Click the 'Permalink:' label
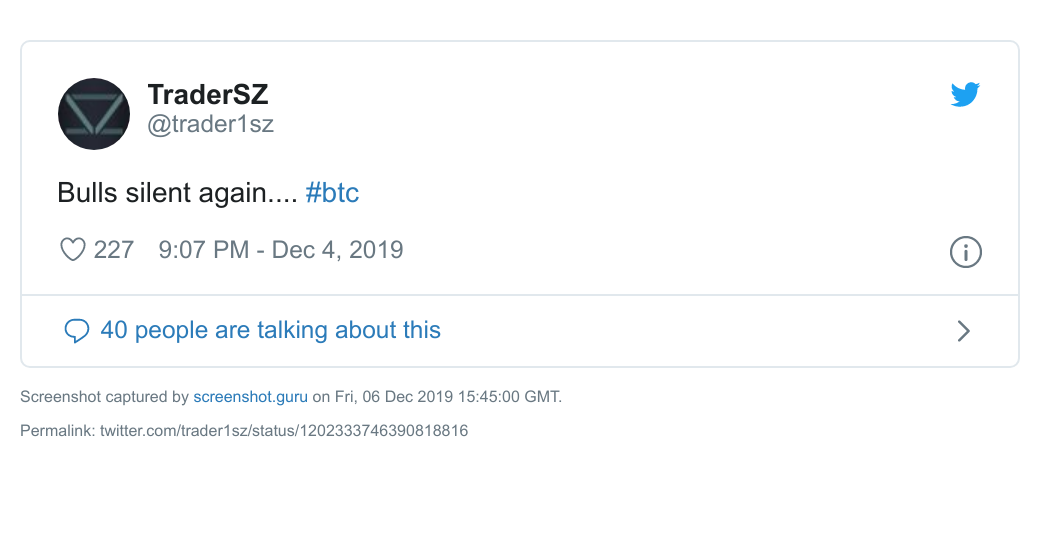The height and width of the screenshot is (552, 1040). (x=58, y=431)
